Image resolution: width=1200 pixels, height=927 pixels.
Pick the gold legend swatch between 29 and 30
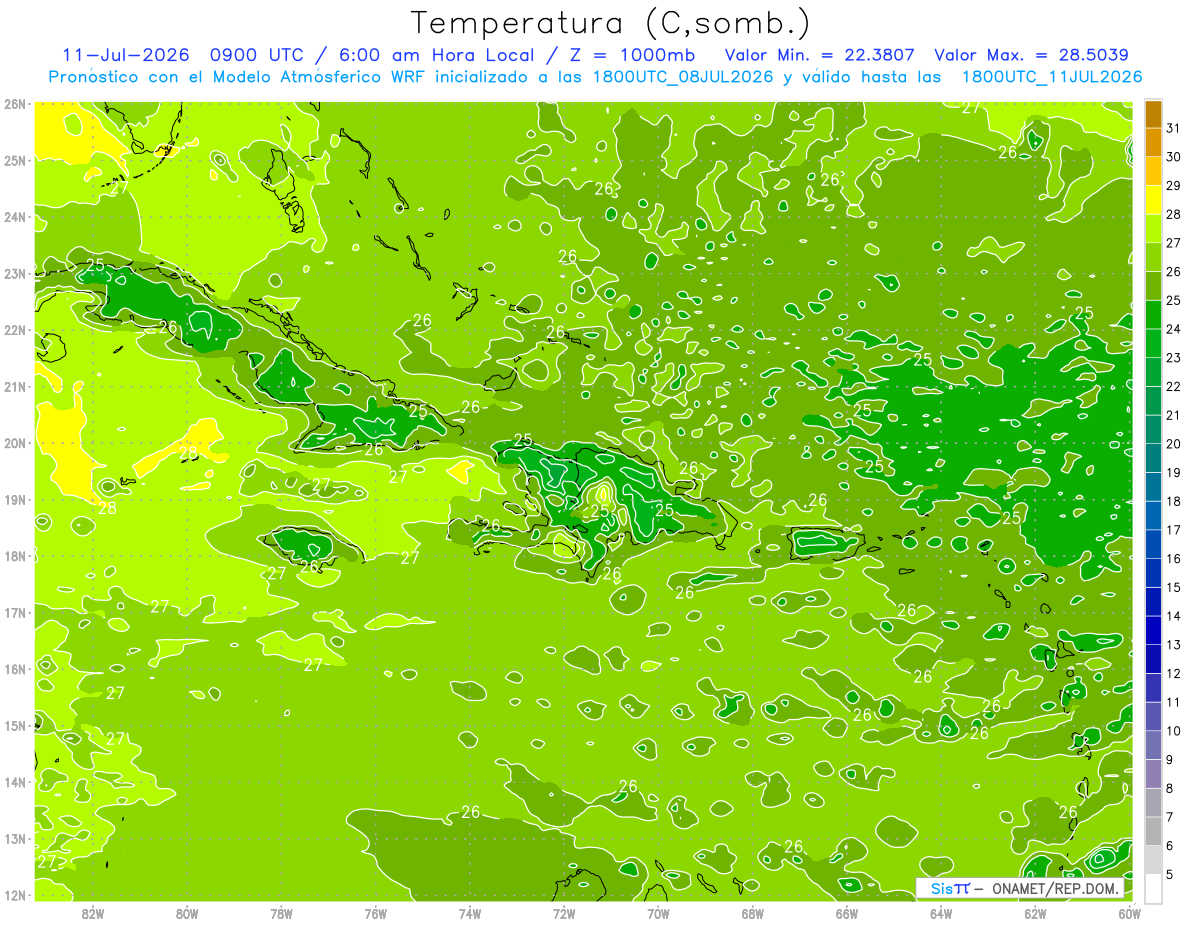tap(1153, 172)
